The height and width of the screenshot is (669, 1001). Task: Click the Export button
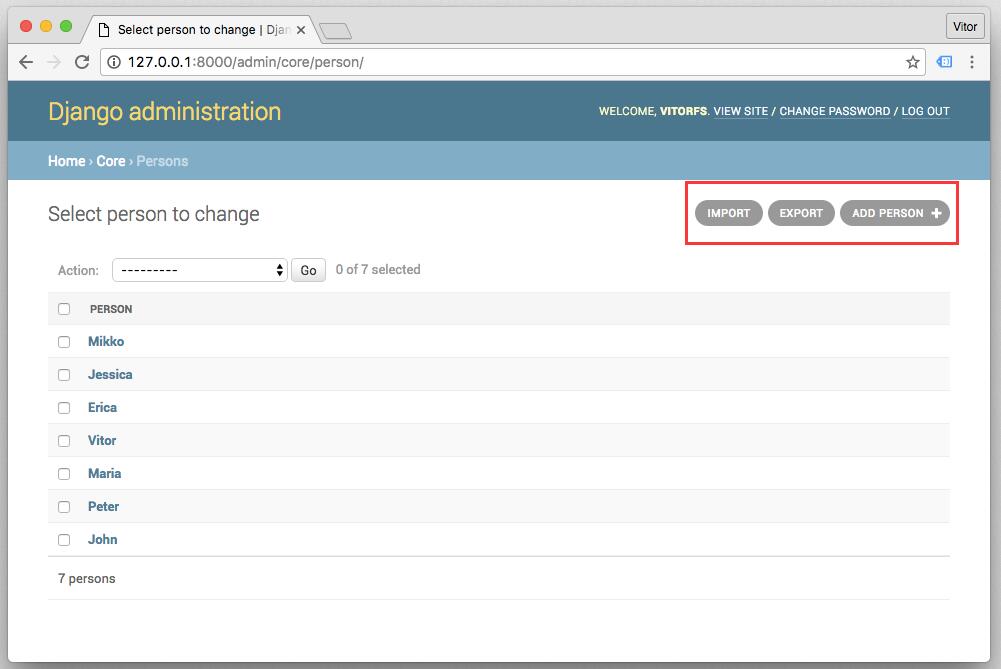pyautogui.click(x=801, y=213)
